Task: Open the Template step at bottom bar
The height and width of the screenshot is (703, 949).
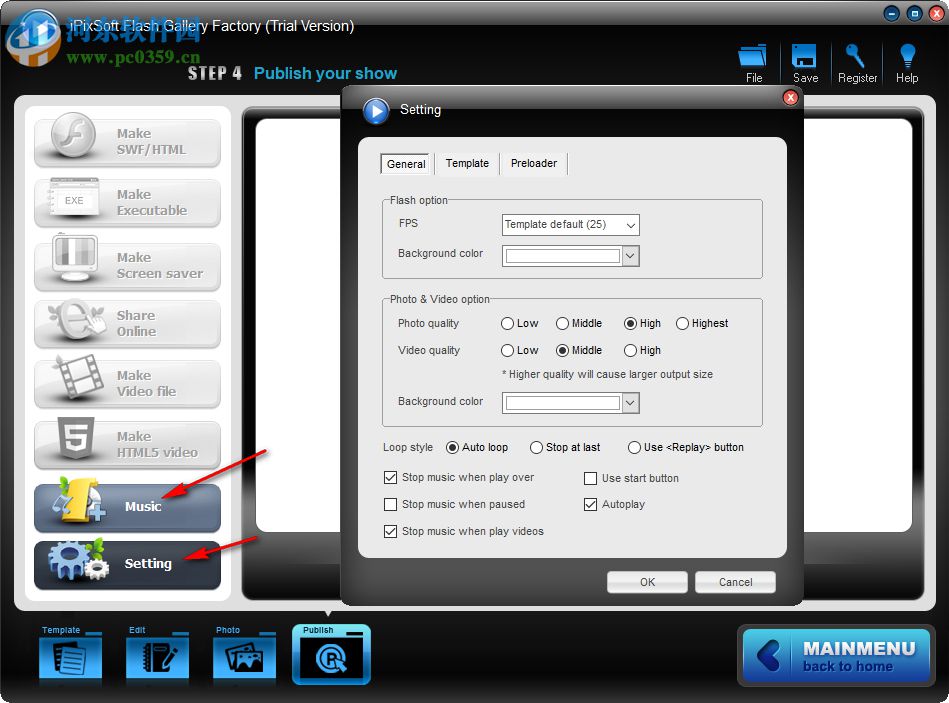Action: (70, 654)
